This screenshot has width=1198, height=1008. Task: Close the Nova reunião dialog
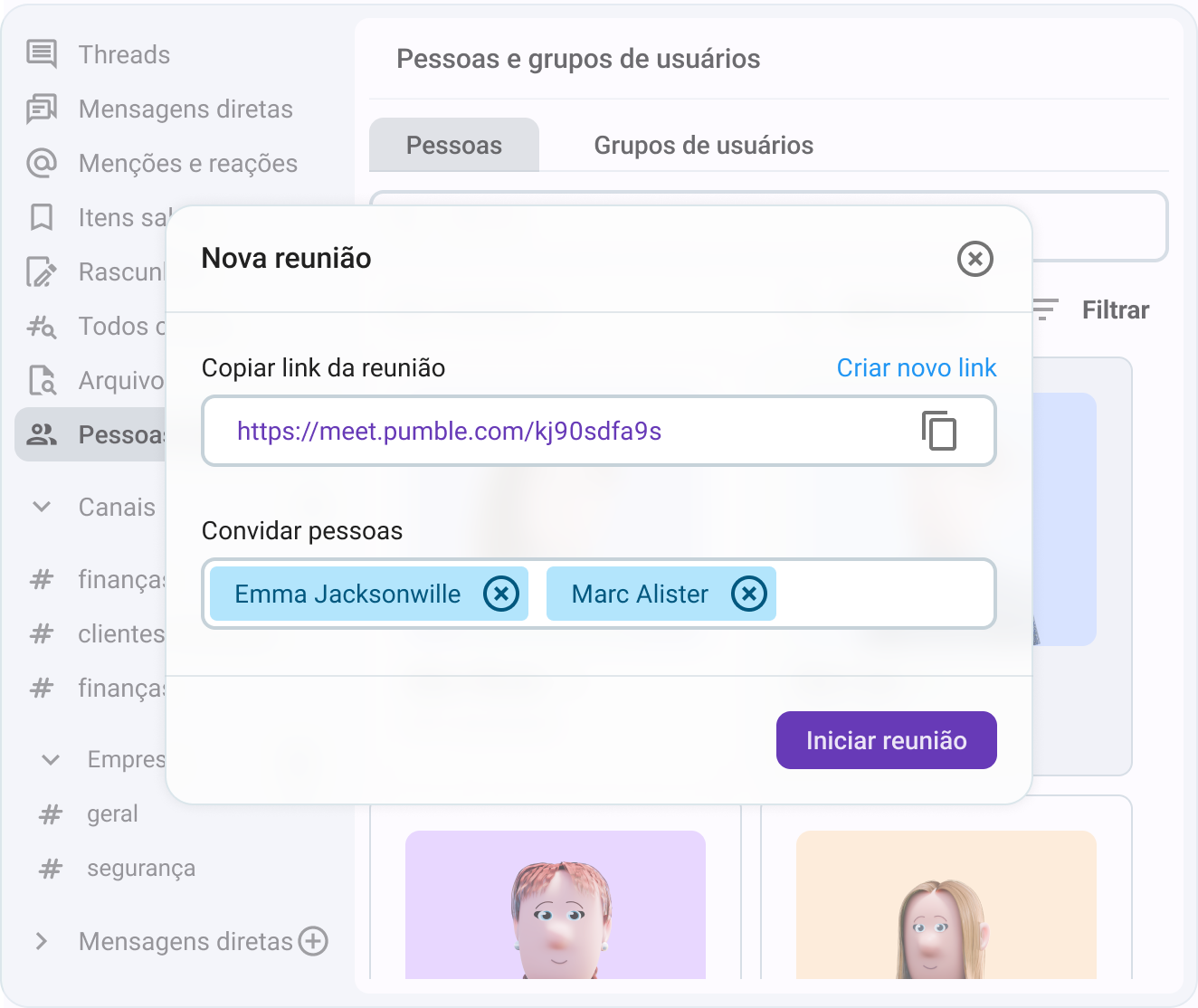[975, 260]
